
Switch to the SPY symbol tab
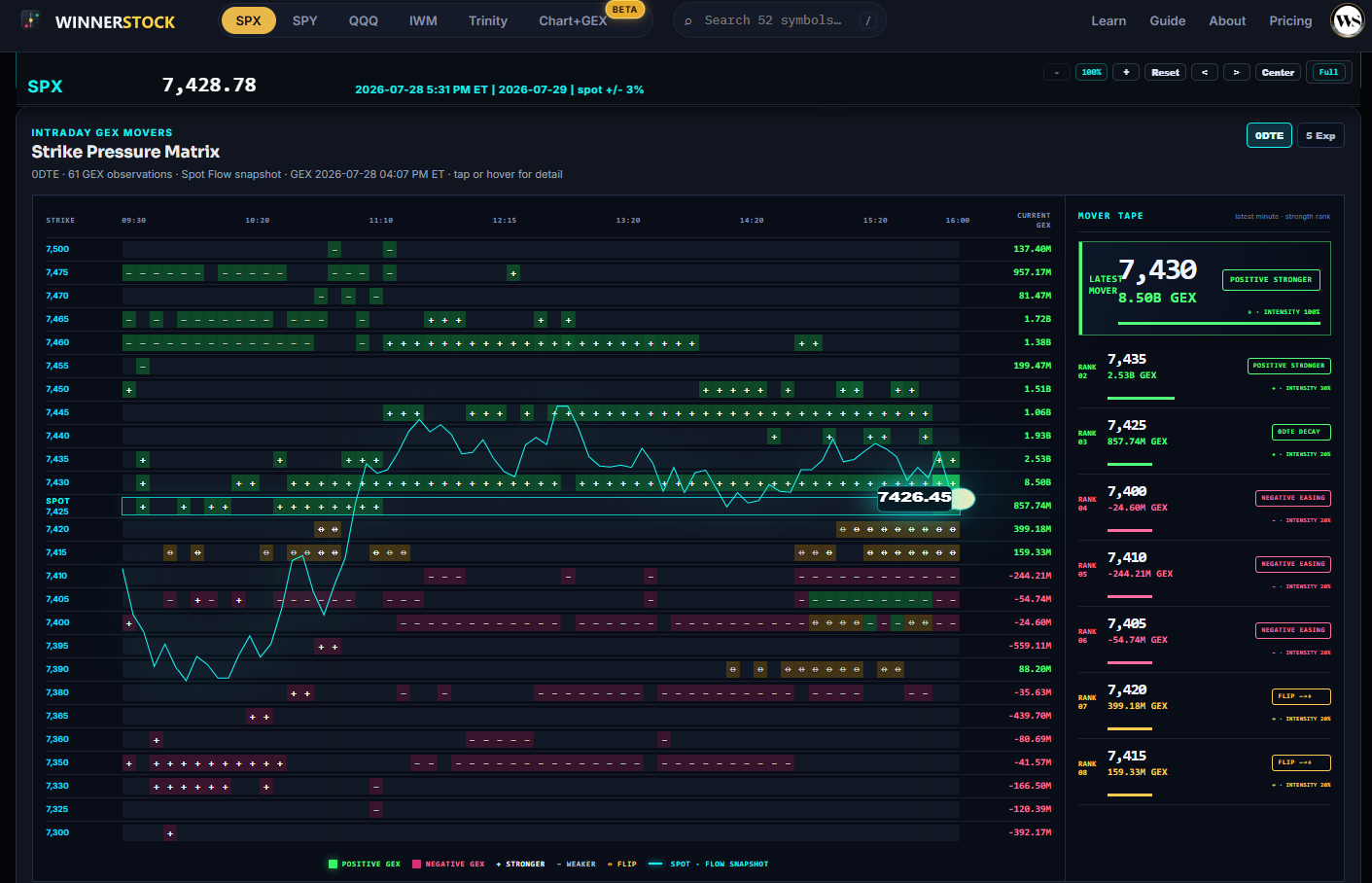pyautogui.click(x=305, y=20)
